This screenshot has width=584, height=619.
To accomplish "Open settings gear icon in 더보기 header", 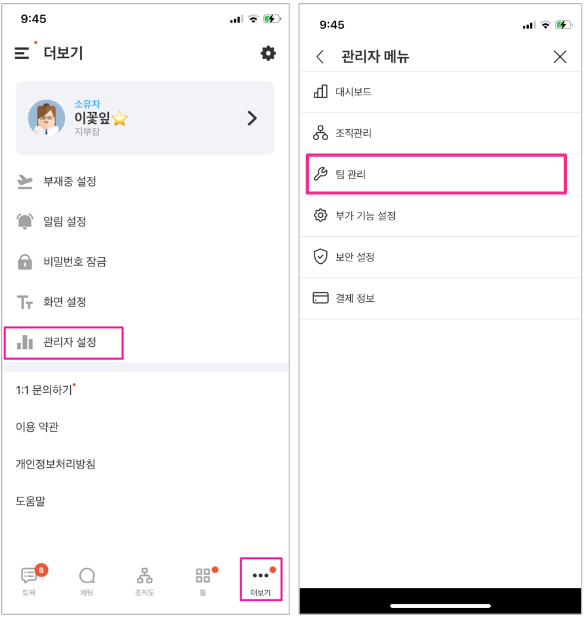I will click(268, 53).
